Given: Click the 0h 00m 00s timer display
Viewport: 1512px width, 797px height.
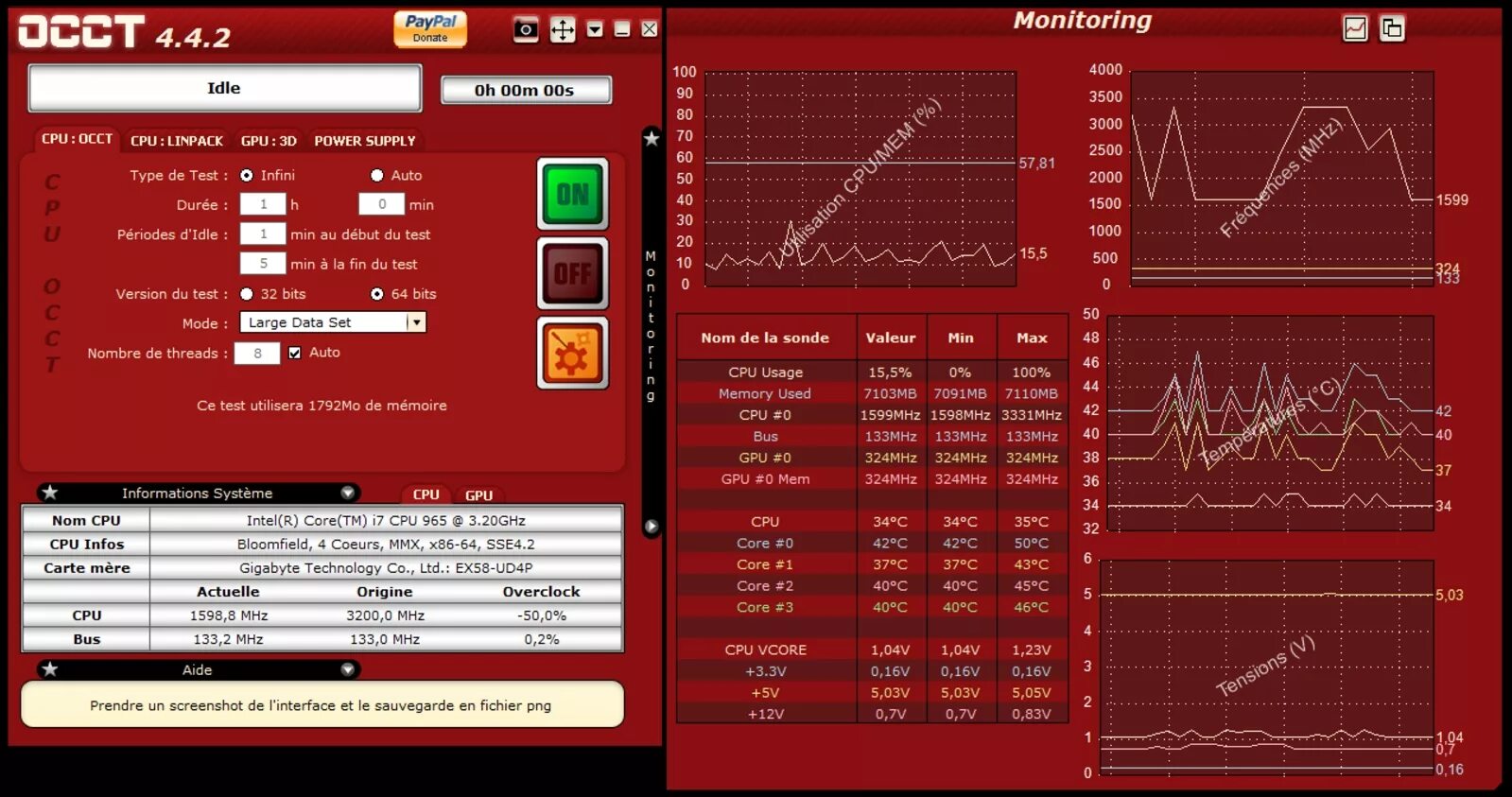Looking at the screenshot, I should (526, 91).
